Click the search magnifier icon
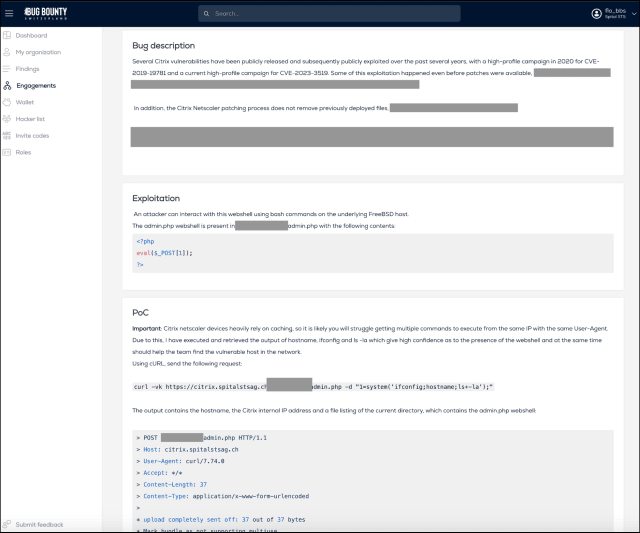The image size is (640, 533). (207, 13)
